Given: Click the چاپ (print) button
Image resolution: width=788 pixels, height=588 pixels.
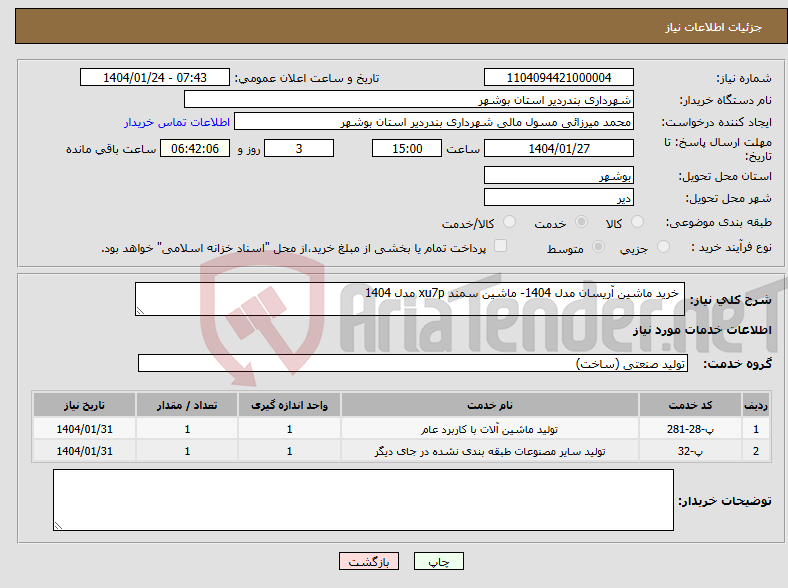Looking at the screenshot, I should coord(438,561).
